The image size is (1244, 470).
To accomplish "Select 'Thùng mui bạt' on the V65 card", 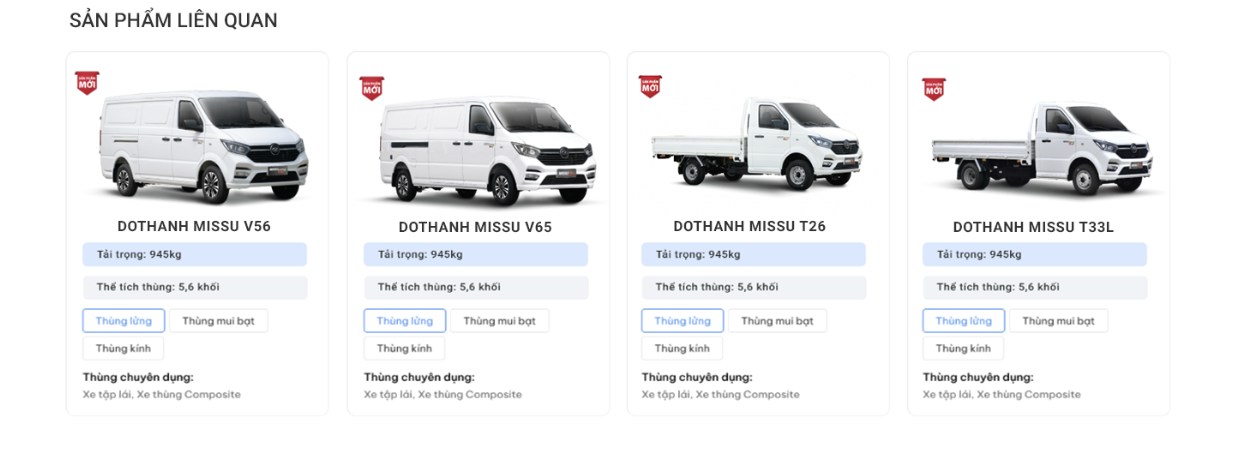I will [499, 321].
